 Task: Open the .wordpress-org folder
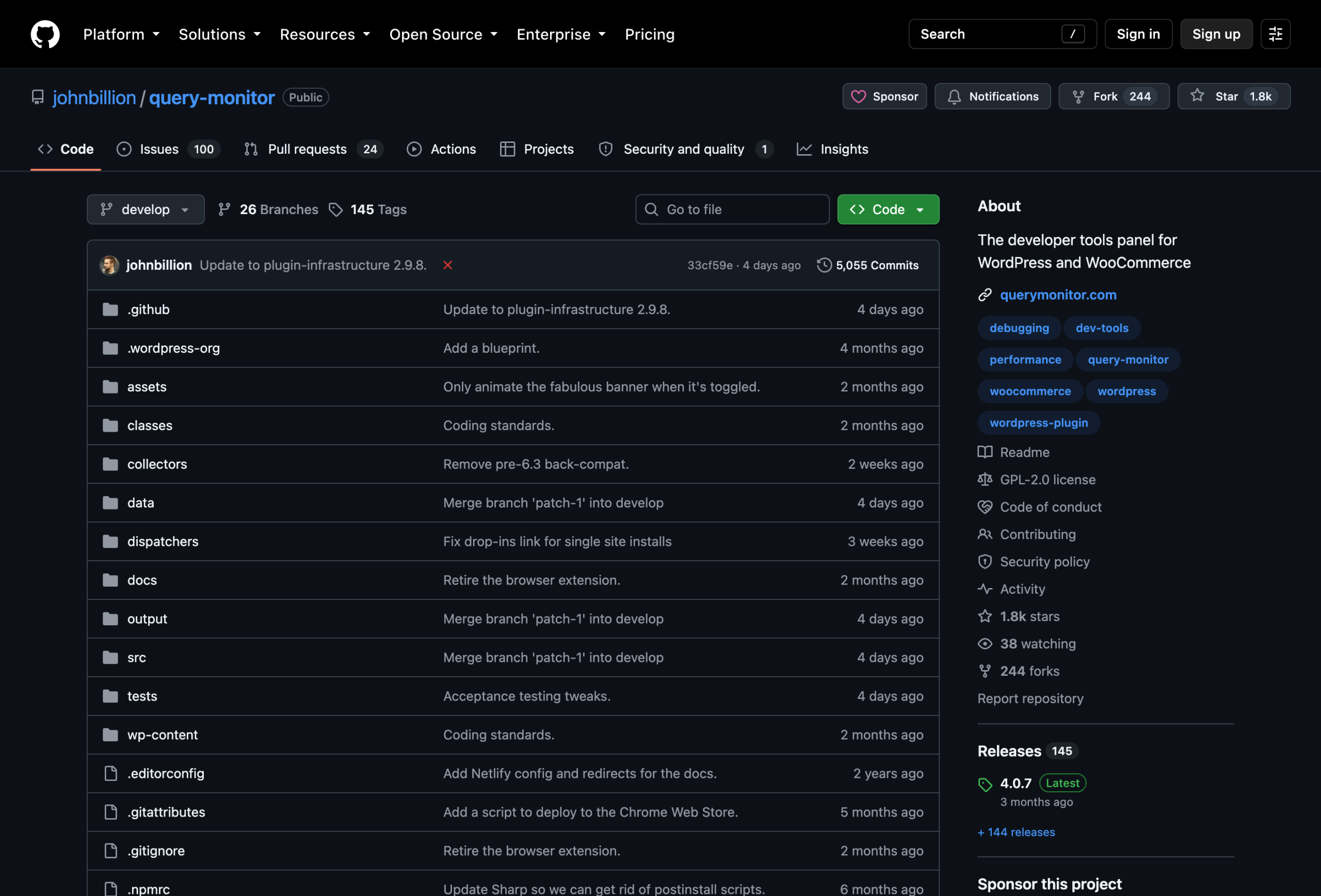pyautogui.click(x=173, y=348)
